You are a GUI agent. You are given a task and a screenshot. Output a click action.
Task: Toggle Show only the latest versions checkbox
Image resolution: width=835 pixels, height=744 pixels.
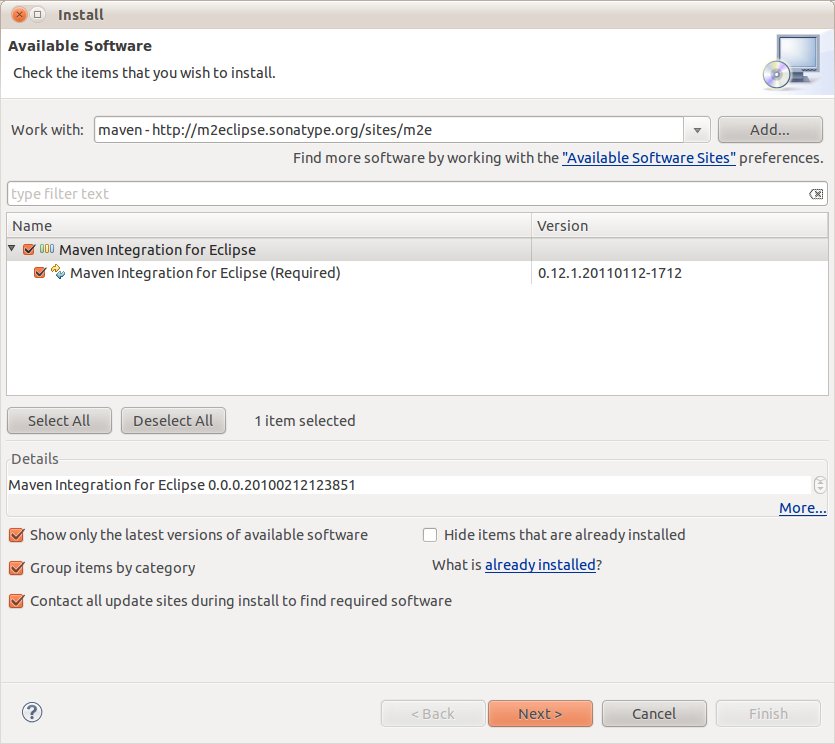[x=17, y=535]
